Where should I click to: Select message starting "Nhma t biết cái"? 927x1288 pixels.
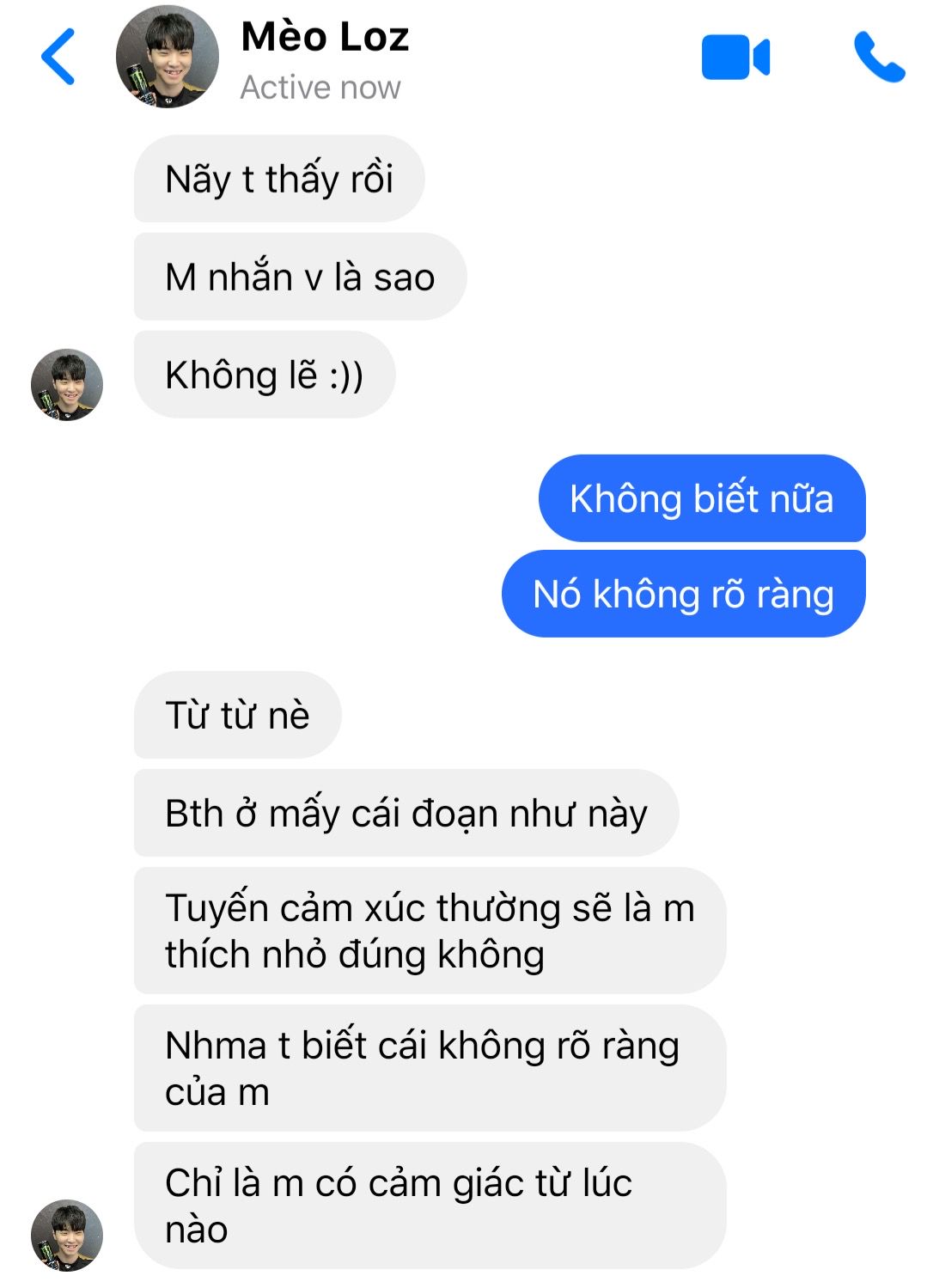tap(430, 1068)
